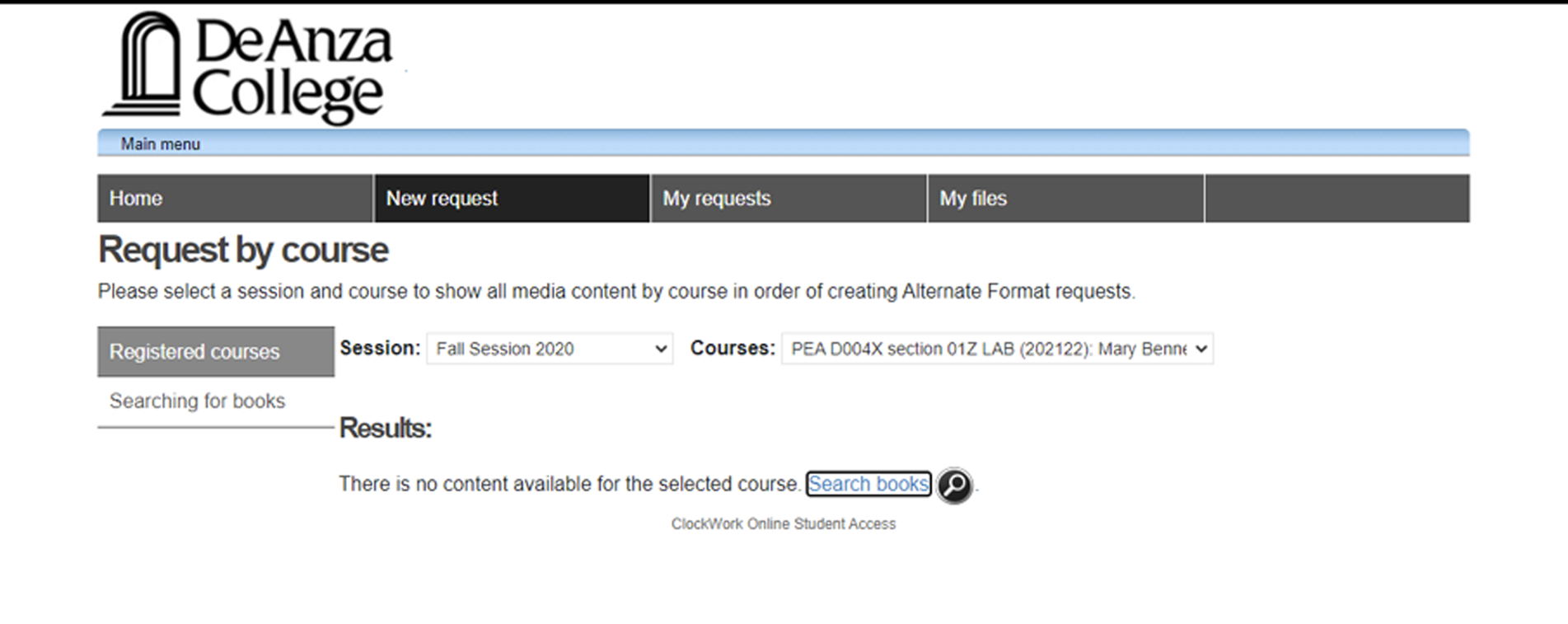The height and width of the screenshot is (624, 1568).
Task: Select the Registered courses sidebar tab
Action: click(x=215, y=352)
